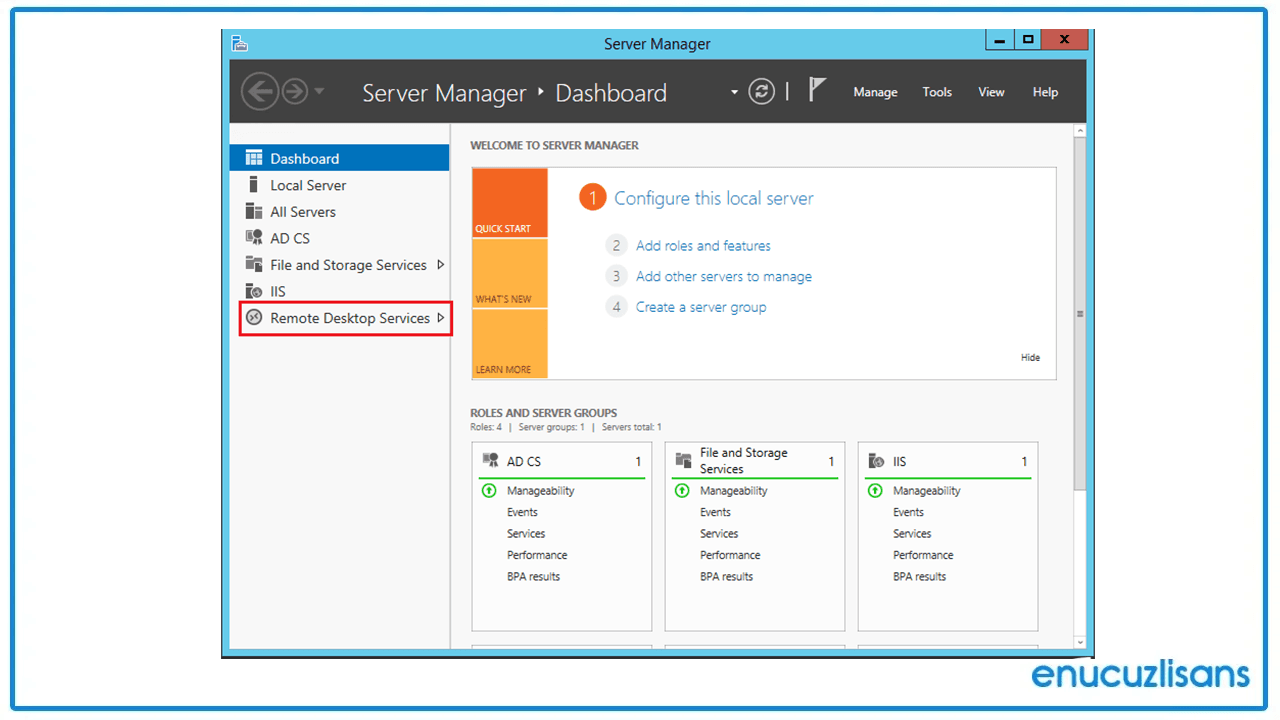Viewport: 1280px width, 720px height.
Task: Click the scrollbar up arrow
Action: tap(1079, 131)
